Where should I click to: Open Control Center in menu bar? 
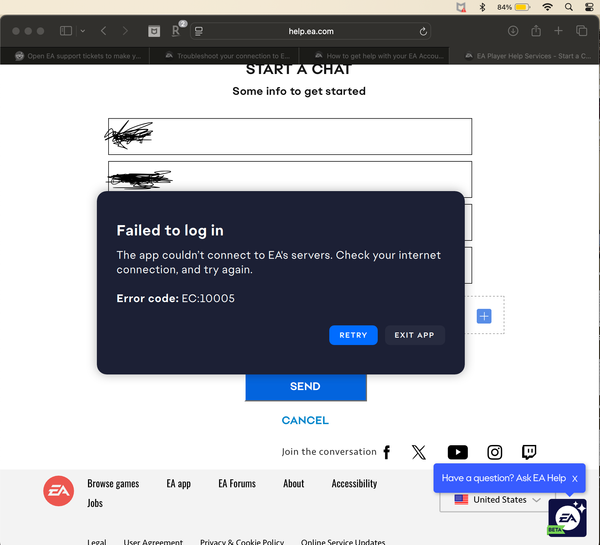[590, 7]
